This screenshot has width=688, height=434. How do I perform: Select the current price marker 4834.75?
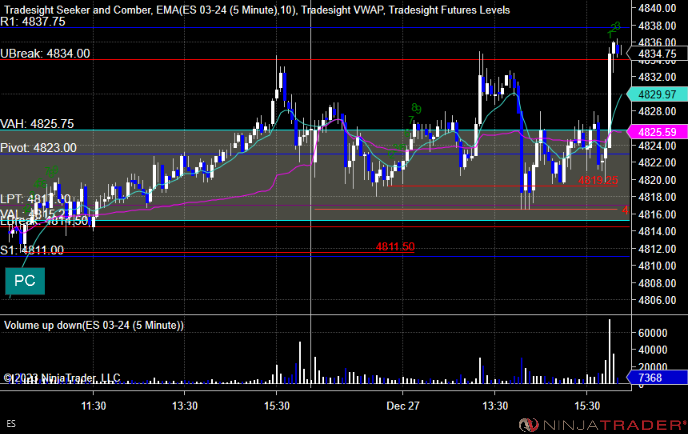pos(657,54)
